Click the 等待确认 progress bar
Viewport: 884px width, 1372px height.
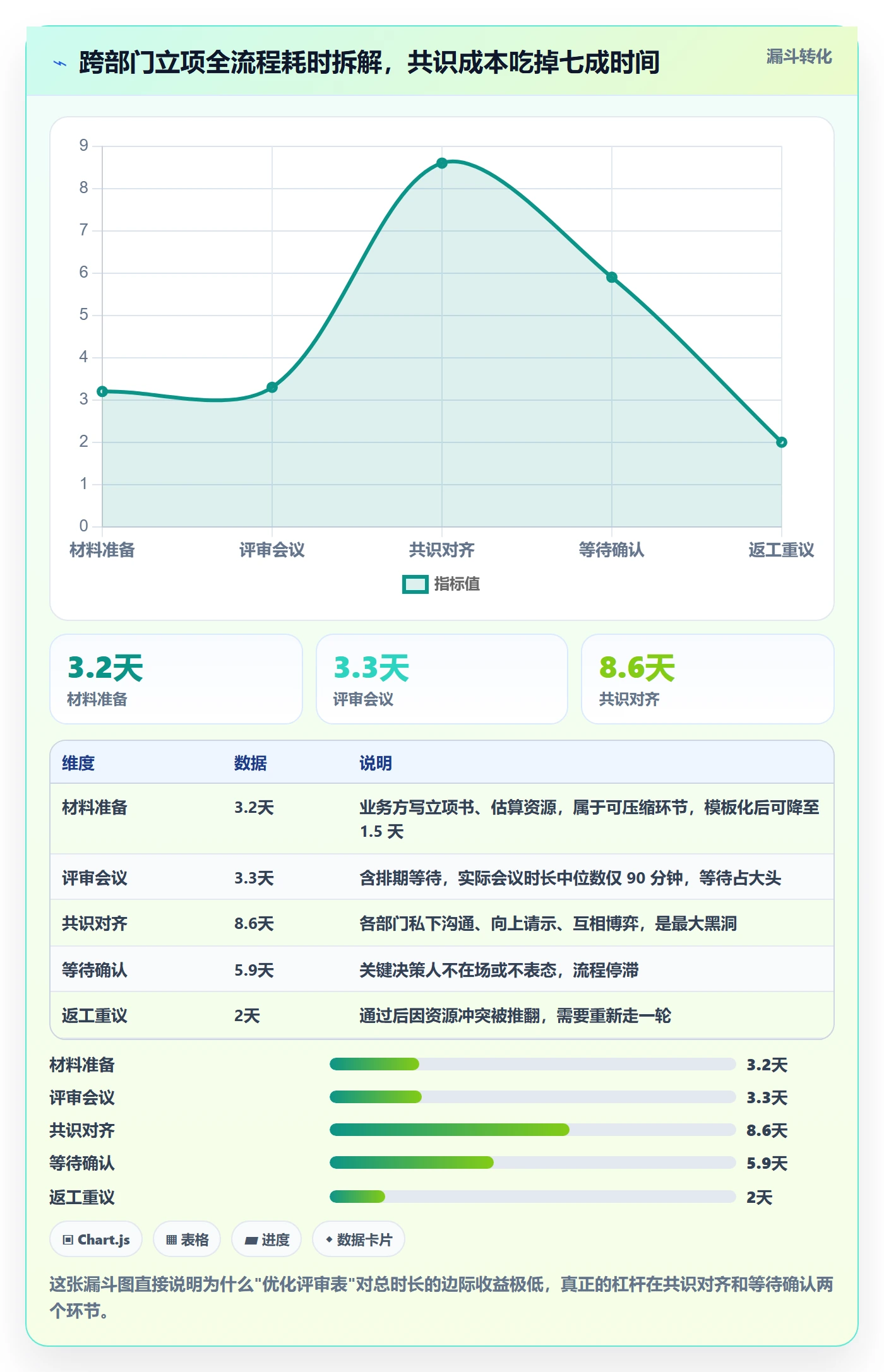pyautogui.click(x=533, y=1162)
